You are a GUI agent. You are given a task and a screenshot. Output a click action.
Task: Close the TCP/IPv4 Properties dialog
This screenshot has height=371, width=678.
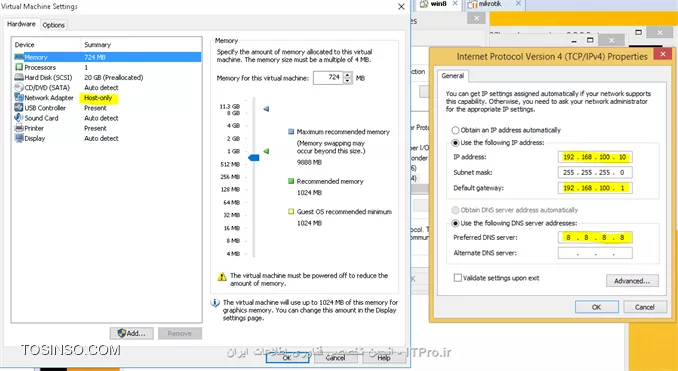click(x=662, y=54)
